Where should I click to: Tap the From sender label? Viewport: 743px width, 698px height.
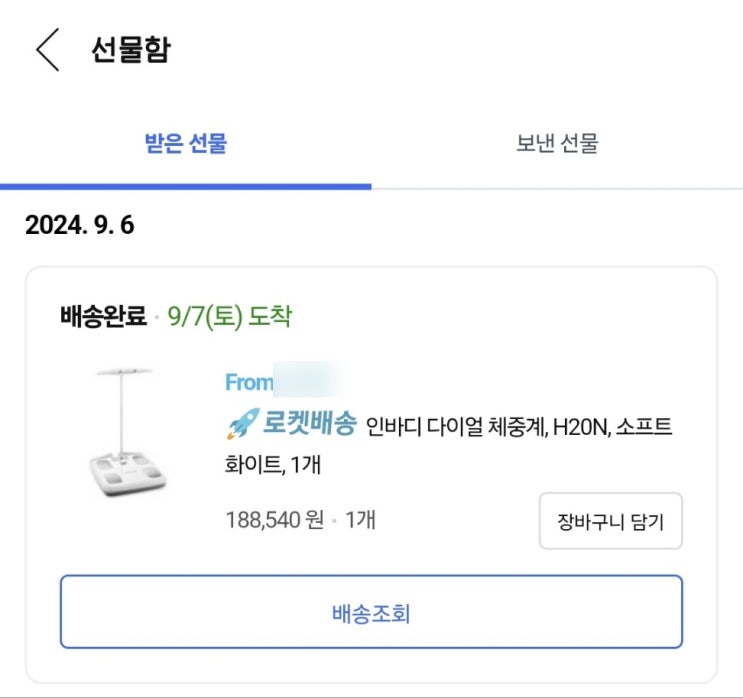248,382
